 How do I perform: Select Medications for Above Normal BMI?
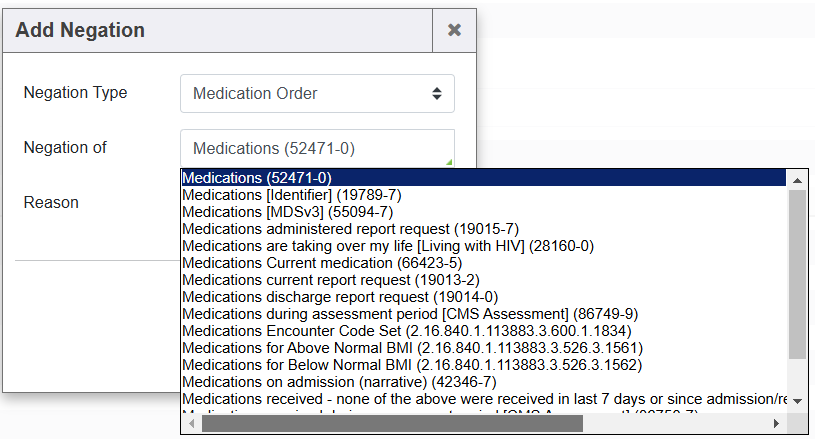[411, 348]
